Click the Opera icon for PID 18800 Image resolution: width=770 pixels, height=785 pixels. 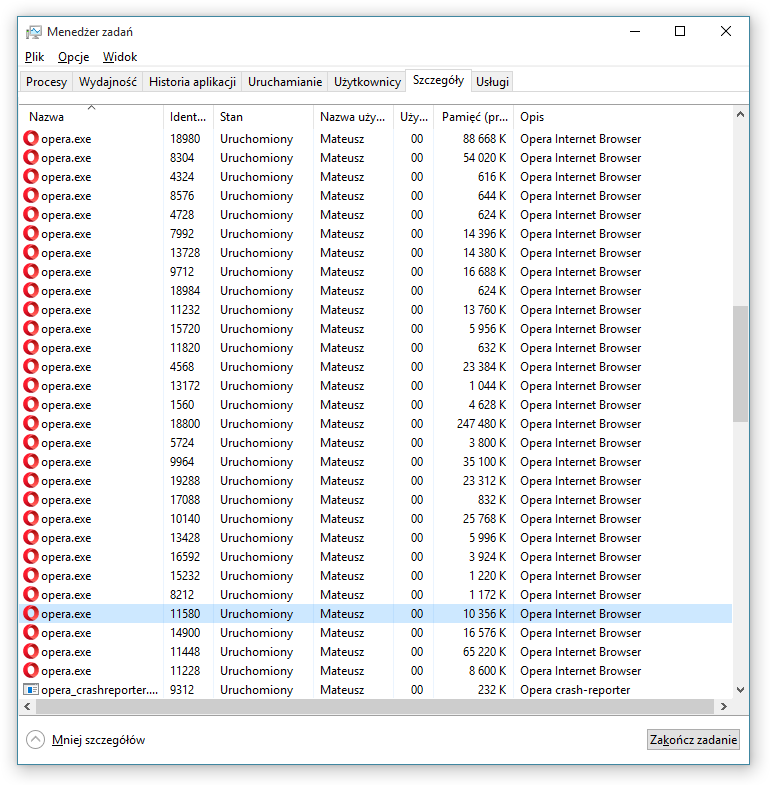click(31, 424)
